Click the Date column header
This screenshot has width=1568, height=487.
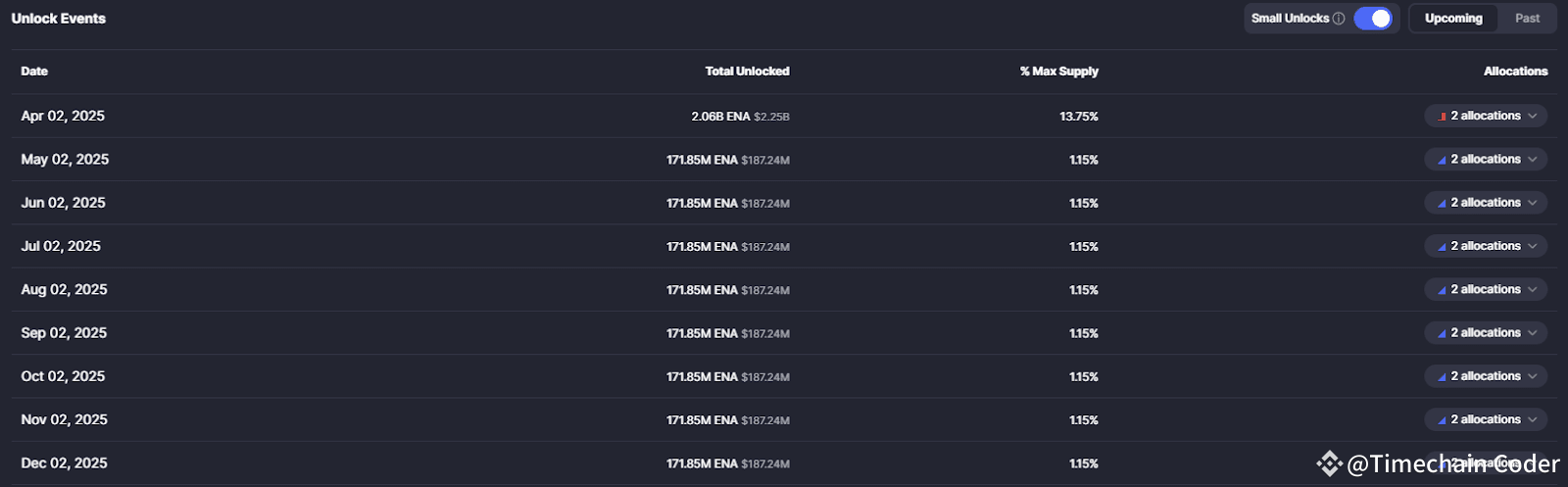pos(34,72)
